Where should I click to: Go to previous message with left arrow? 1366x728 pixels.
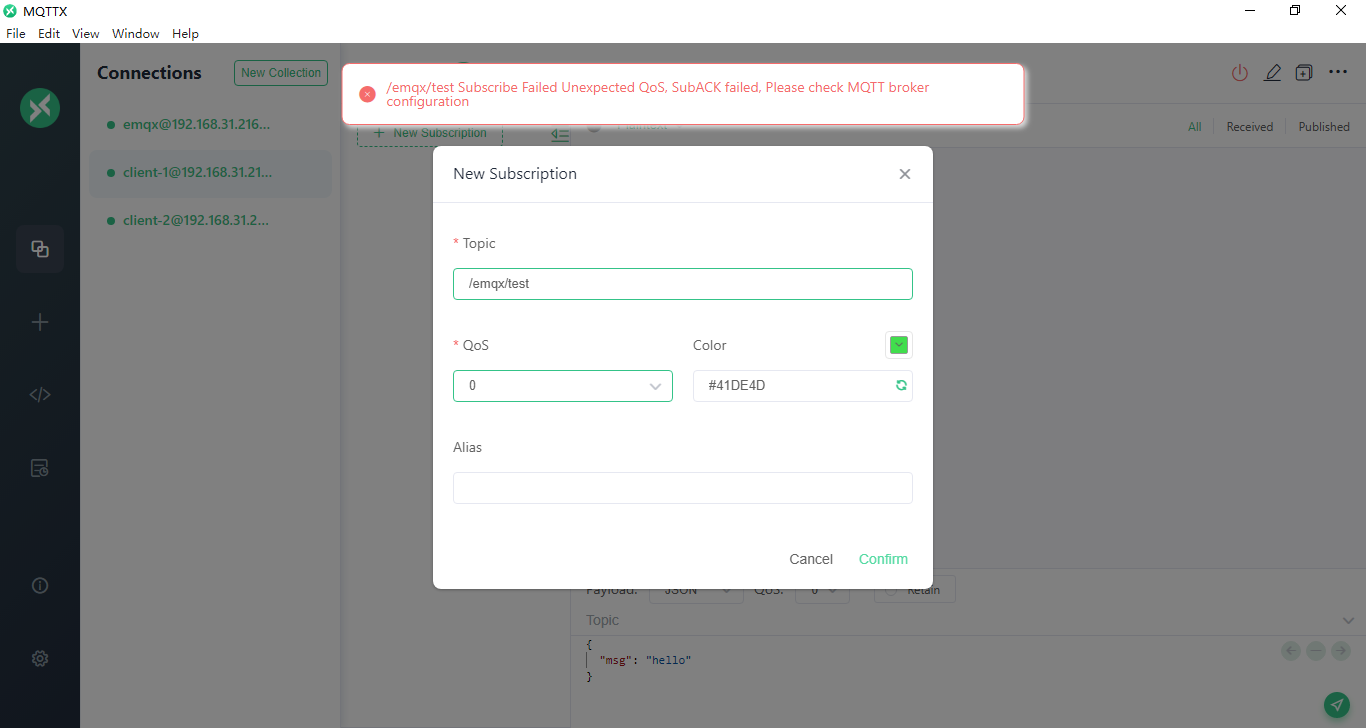point(1291,651)
